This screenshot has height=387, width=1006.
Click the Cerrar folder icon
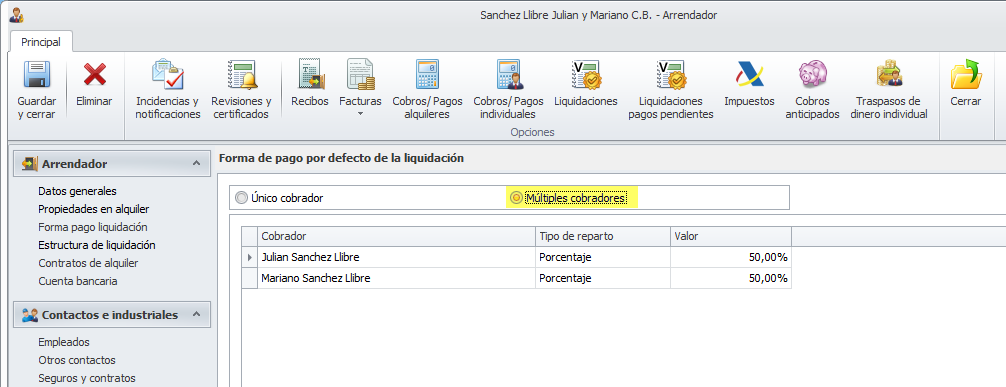(966, 74)
